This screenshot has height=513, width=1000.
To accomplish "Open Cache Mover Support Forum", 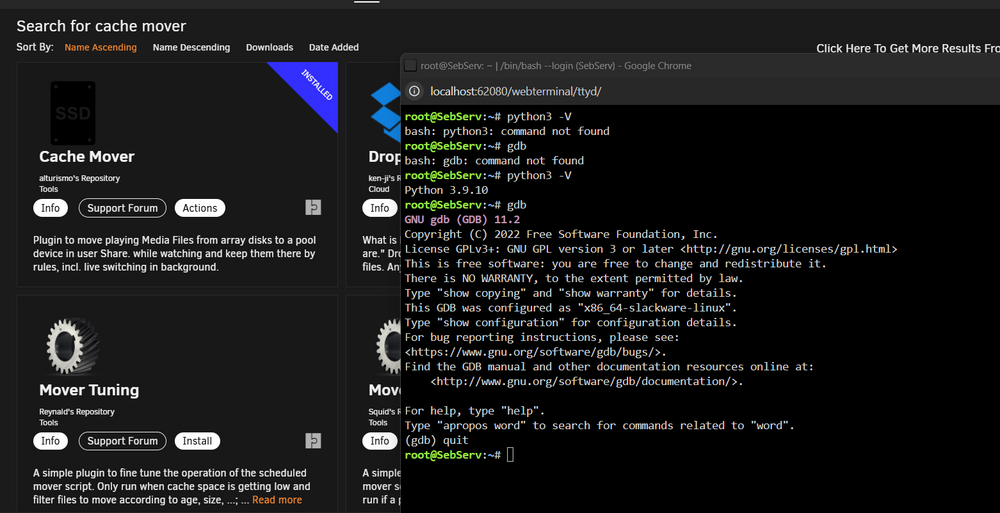I will (122, 208).
